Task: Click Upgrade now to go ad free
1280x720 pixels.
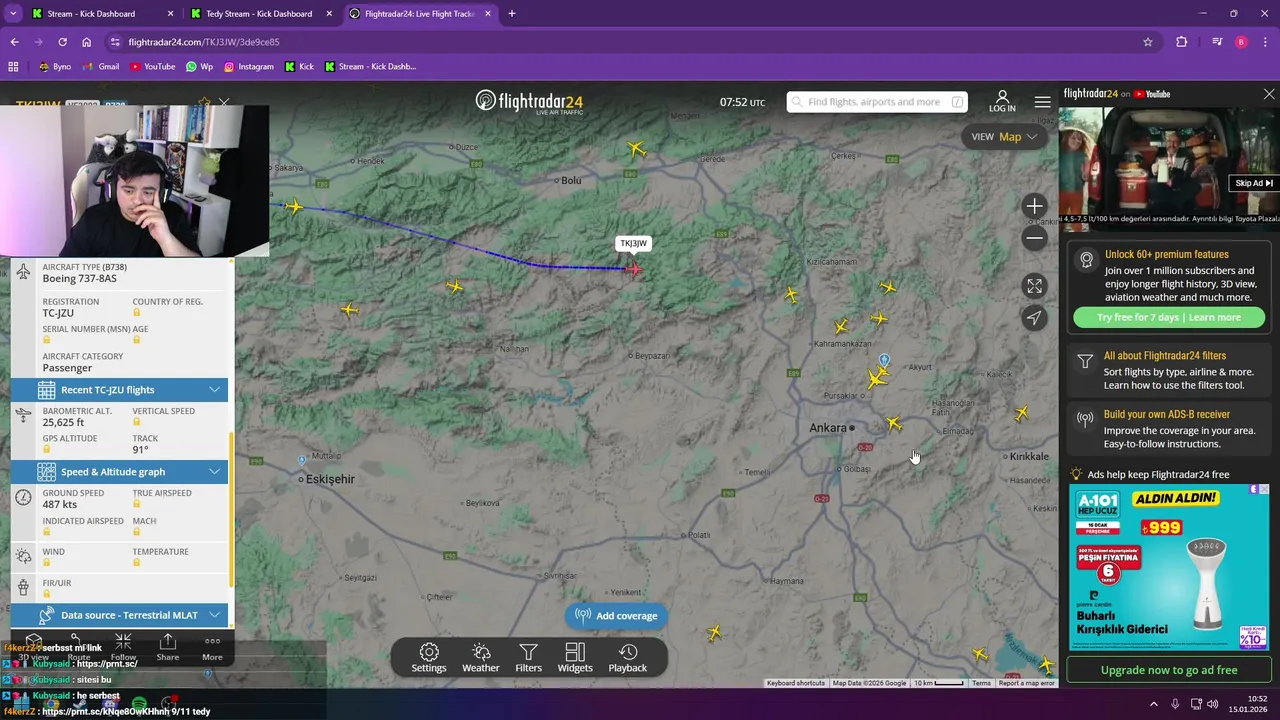Action: (x=1169, y=670)
